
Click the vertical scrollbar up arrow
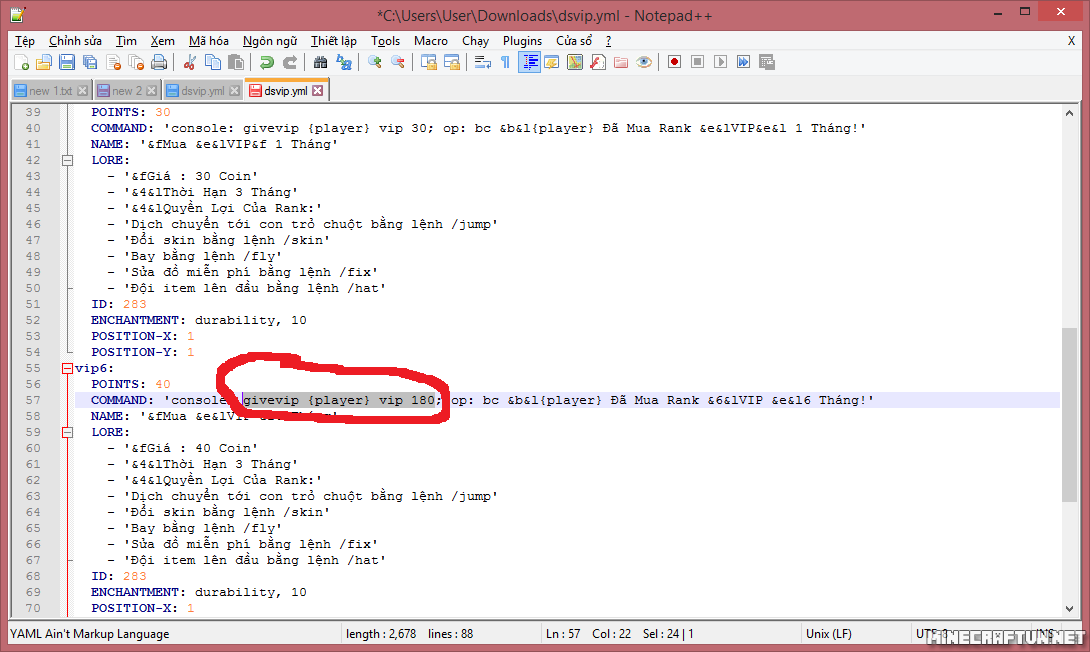click(x=1069, y=113)
